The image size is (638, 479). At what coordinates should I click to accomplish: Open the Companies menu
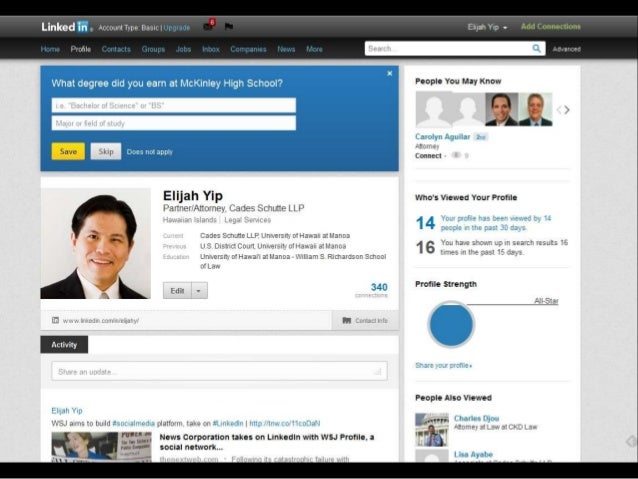pyautogui.click(x=248, y=49)
